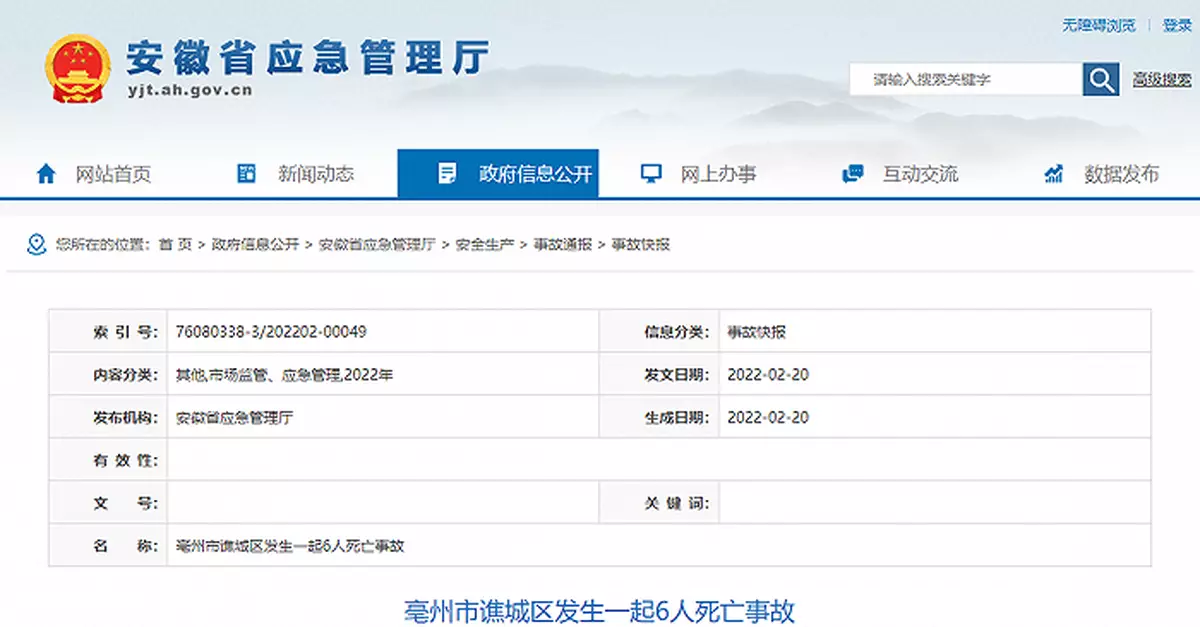
Task: Open the 无障碍浏览 accessibility link
Action: [1098, 26]
